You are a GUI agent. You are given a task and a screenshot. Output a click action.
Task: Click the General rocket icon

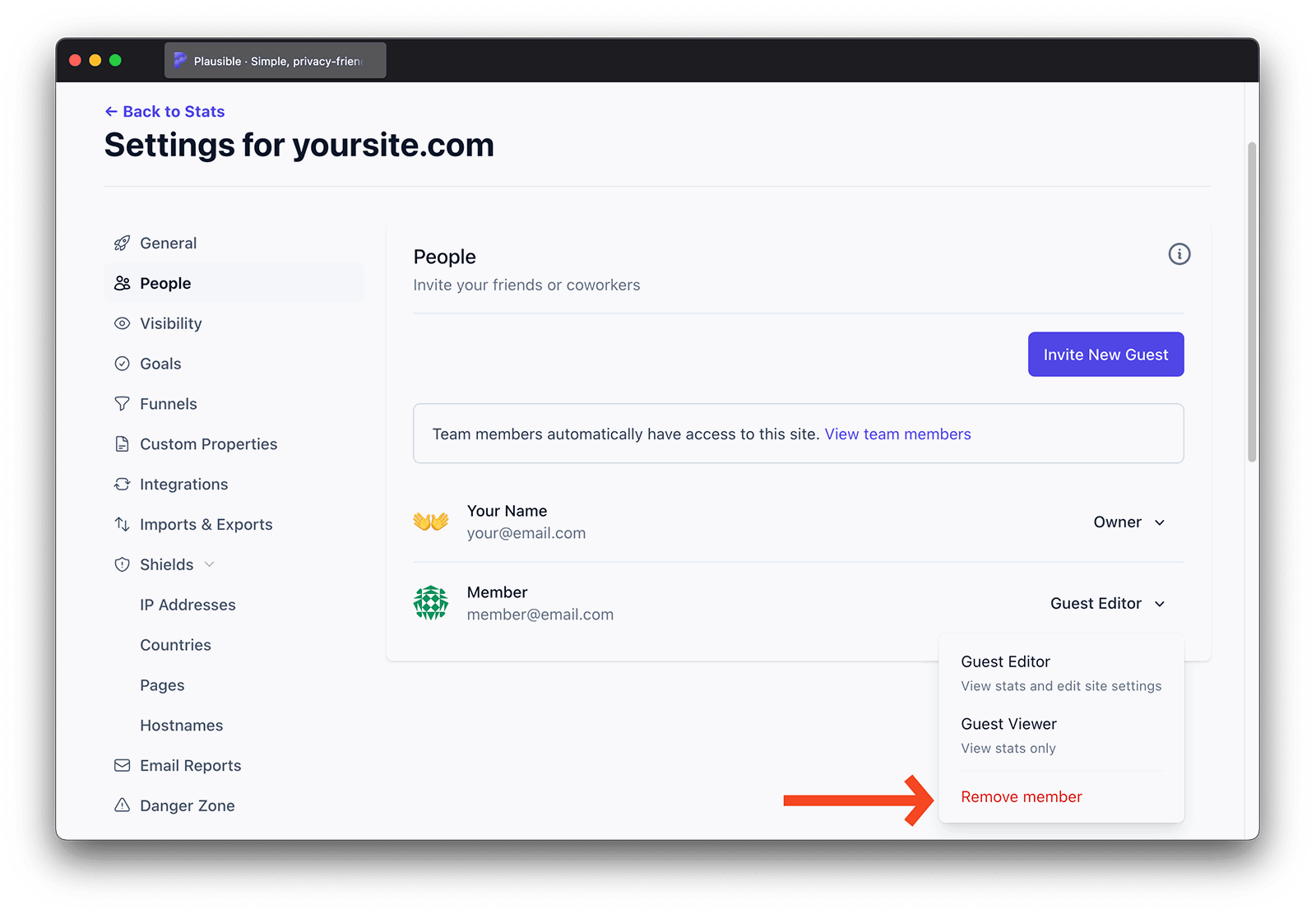(x=122, y=243)
